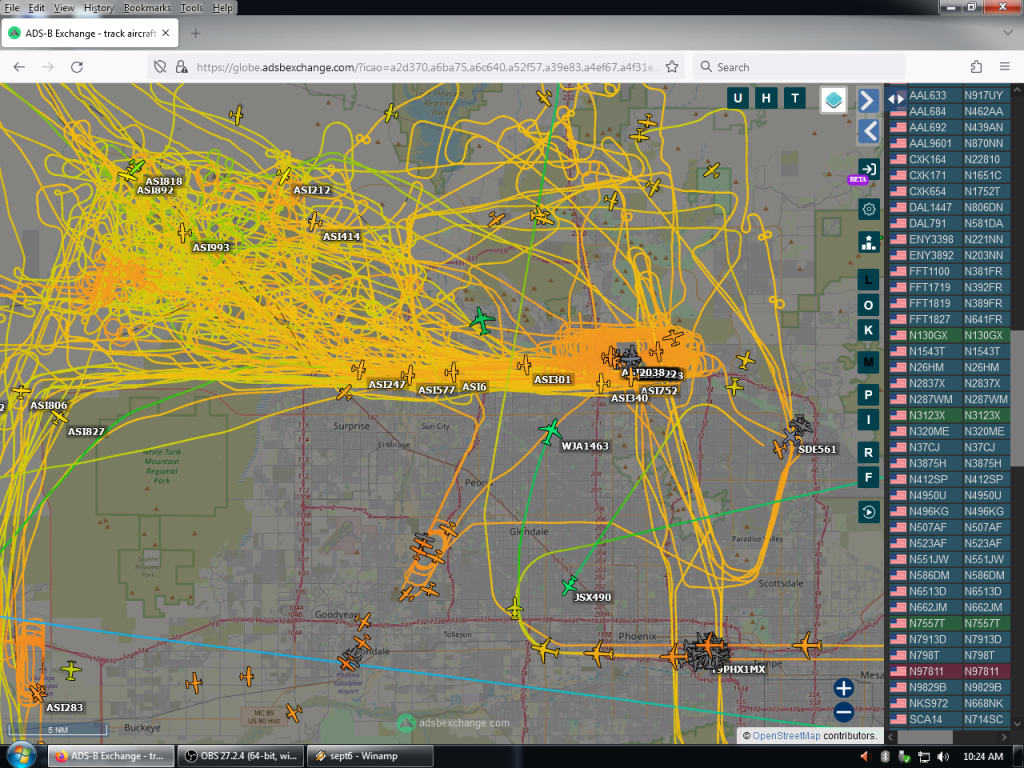This screenshot has height=768, width=1024.
Task: Toggle the I map option button
Action: click(868, 419)
